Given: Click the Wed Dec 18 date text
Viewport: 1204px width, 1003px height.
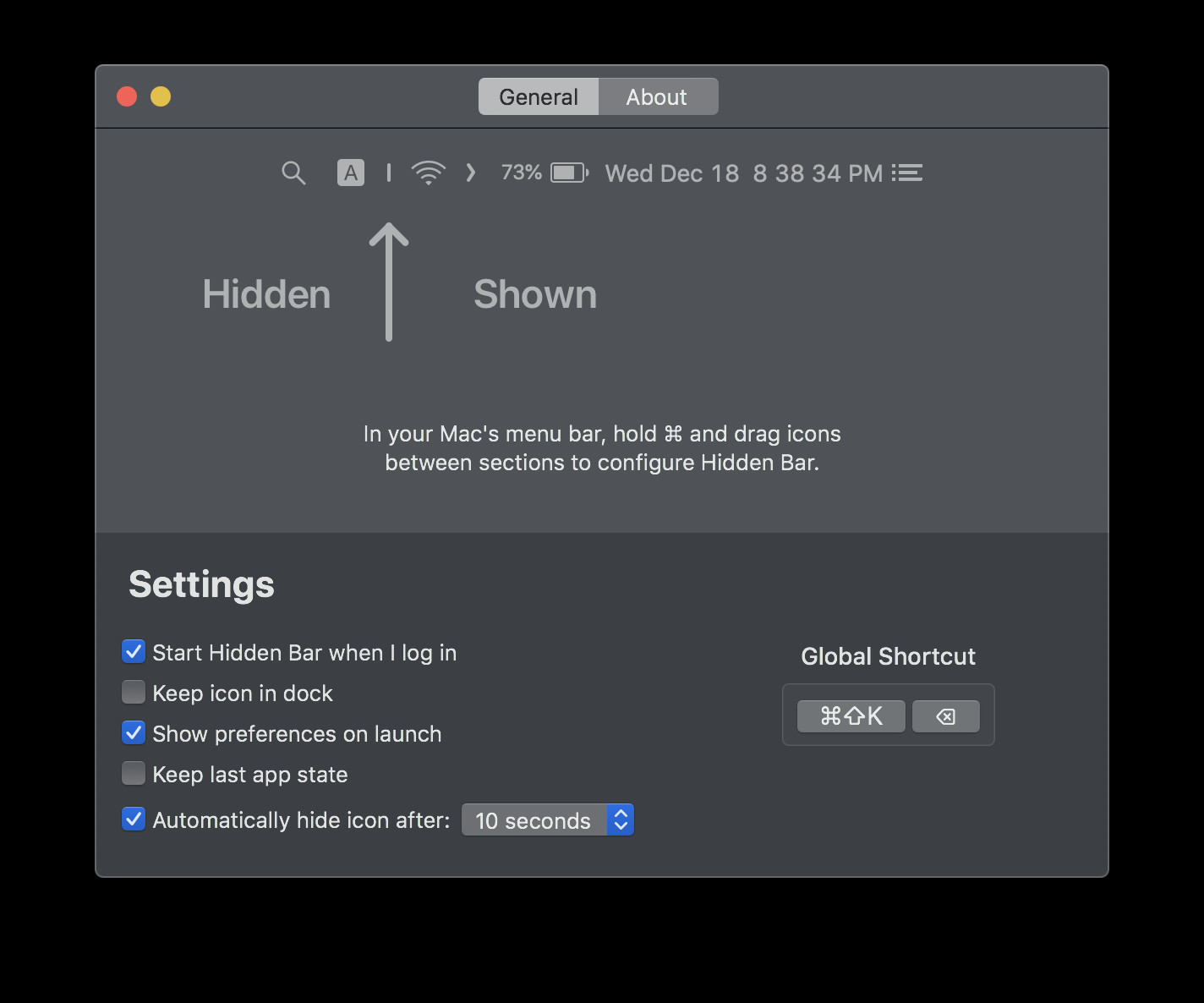Looking at the screenshot, I should (x=672, y=173).
